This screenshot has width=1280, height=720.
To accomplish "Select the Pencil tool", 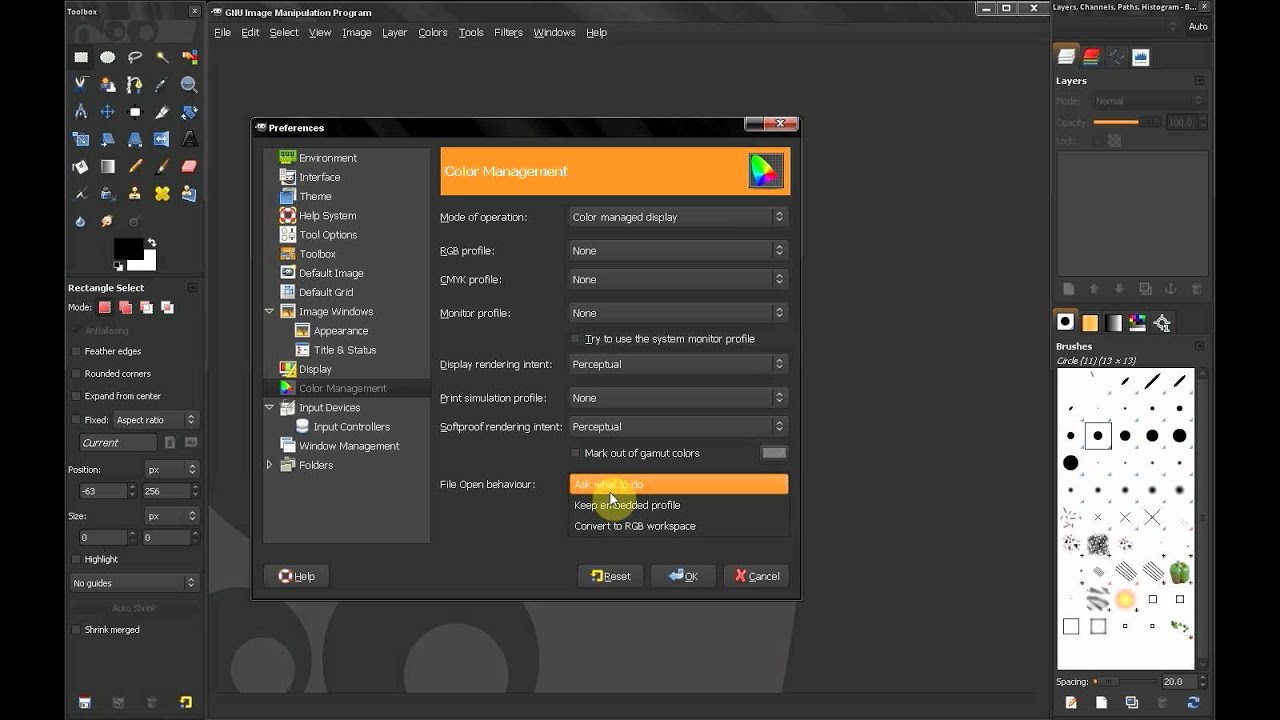I will 134,166.
